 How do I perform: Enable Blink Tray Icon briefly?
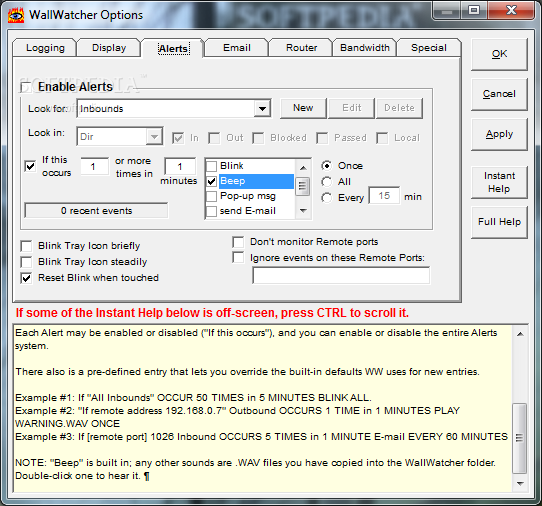click(26, 246)
